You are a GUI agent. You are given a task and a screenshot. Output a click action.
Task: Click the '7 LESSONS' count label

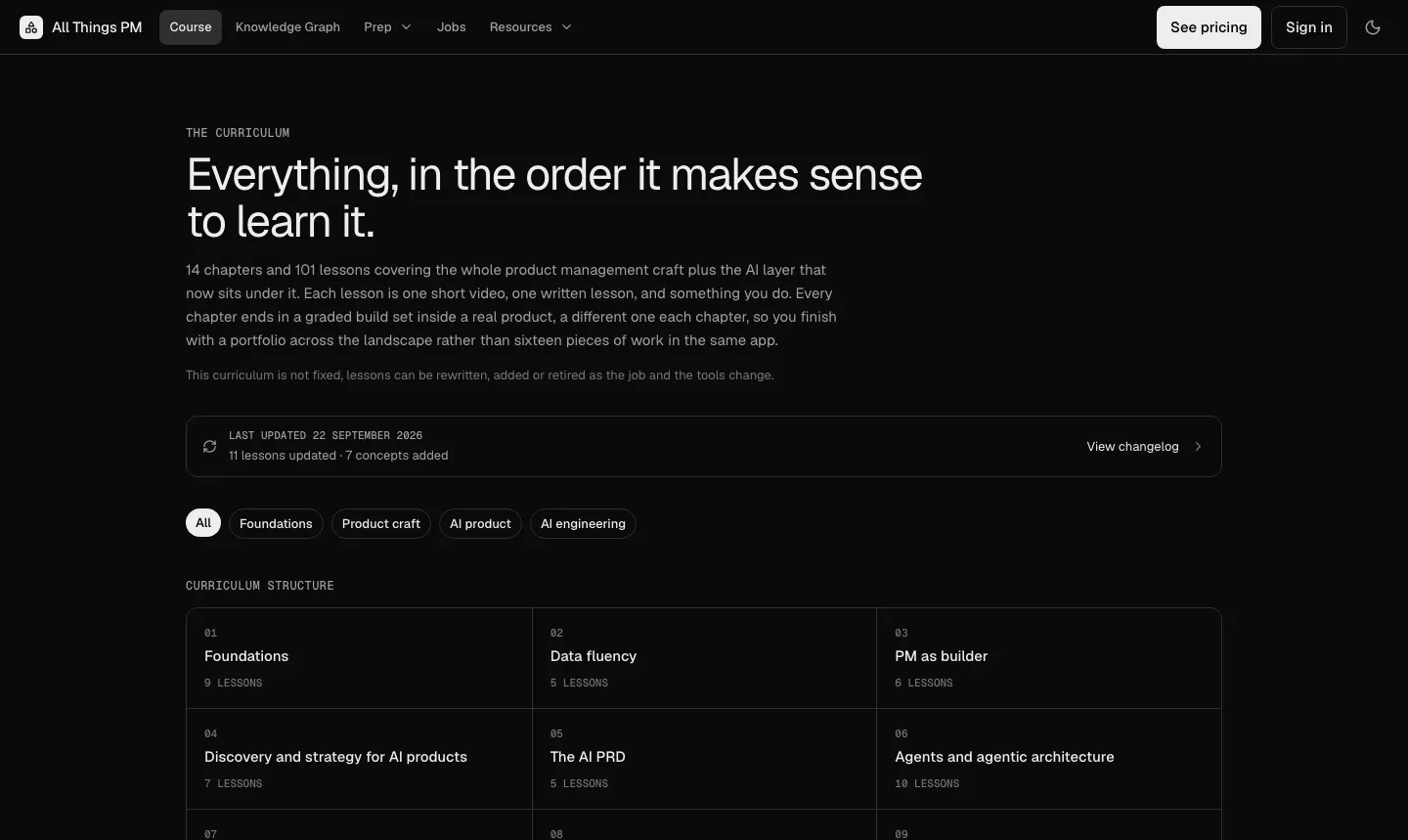233,783
